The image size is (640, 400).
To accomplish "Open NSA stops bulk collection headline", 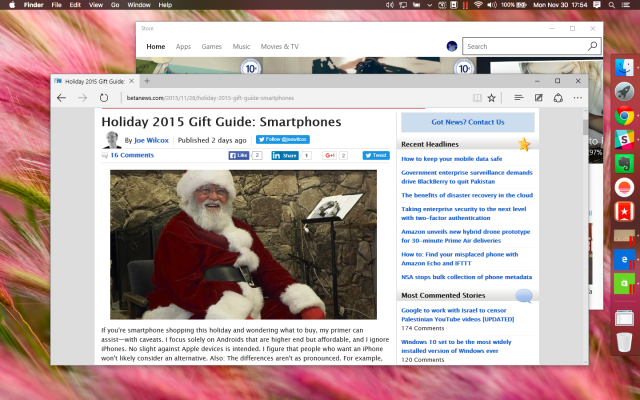I will click(467, 277).
